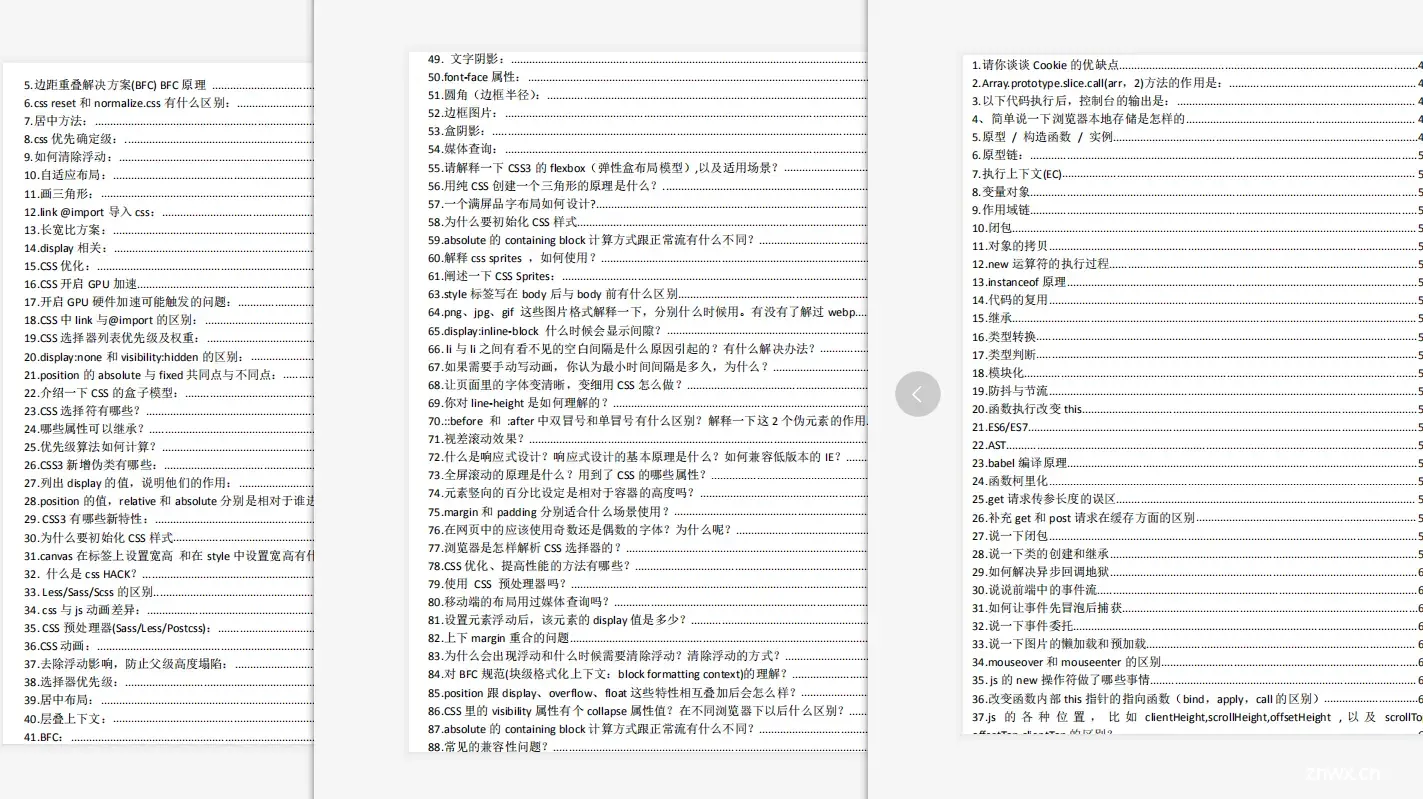Go to previous page with the left arrow
1423x799 pixels.
pyautogui.click(x=917, y=394)
